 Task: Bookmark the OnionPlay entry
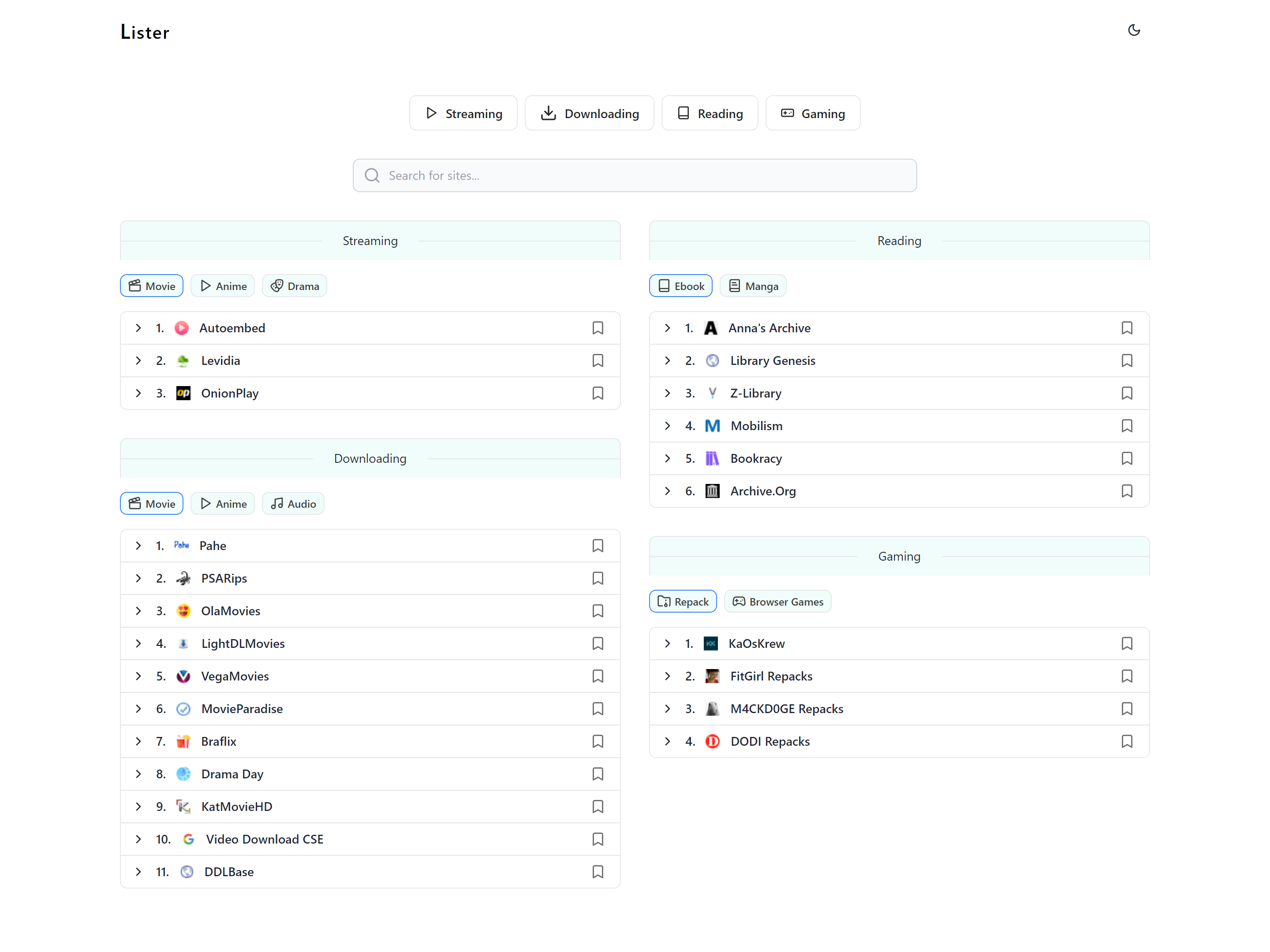(598, 394)
